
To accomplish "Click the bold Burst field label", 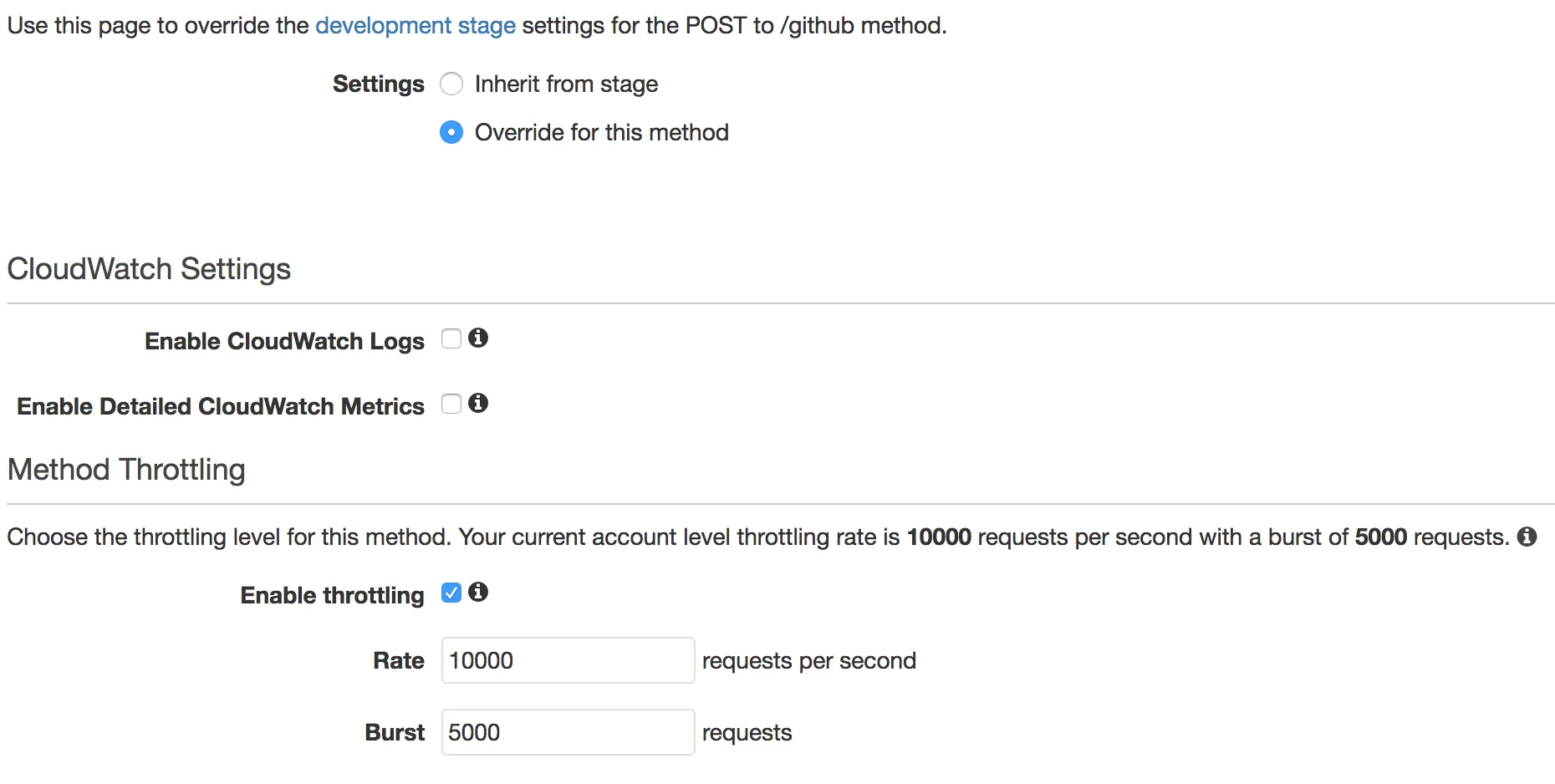I will tap(395, 732).
